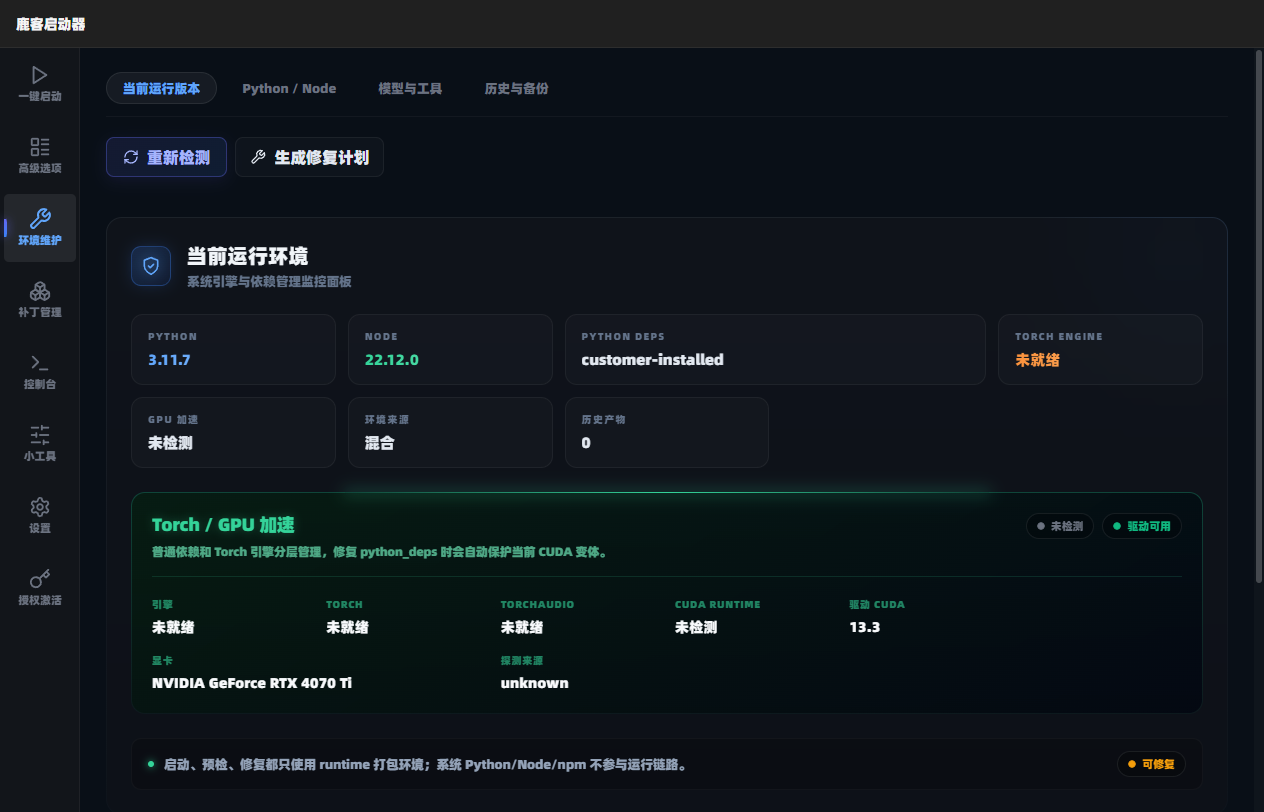Open 控制台 terminal icon in the sidebar
This screenshot has width=1264, height=812.
[x=40, y=363]
